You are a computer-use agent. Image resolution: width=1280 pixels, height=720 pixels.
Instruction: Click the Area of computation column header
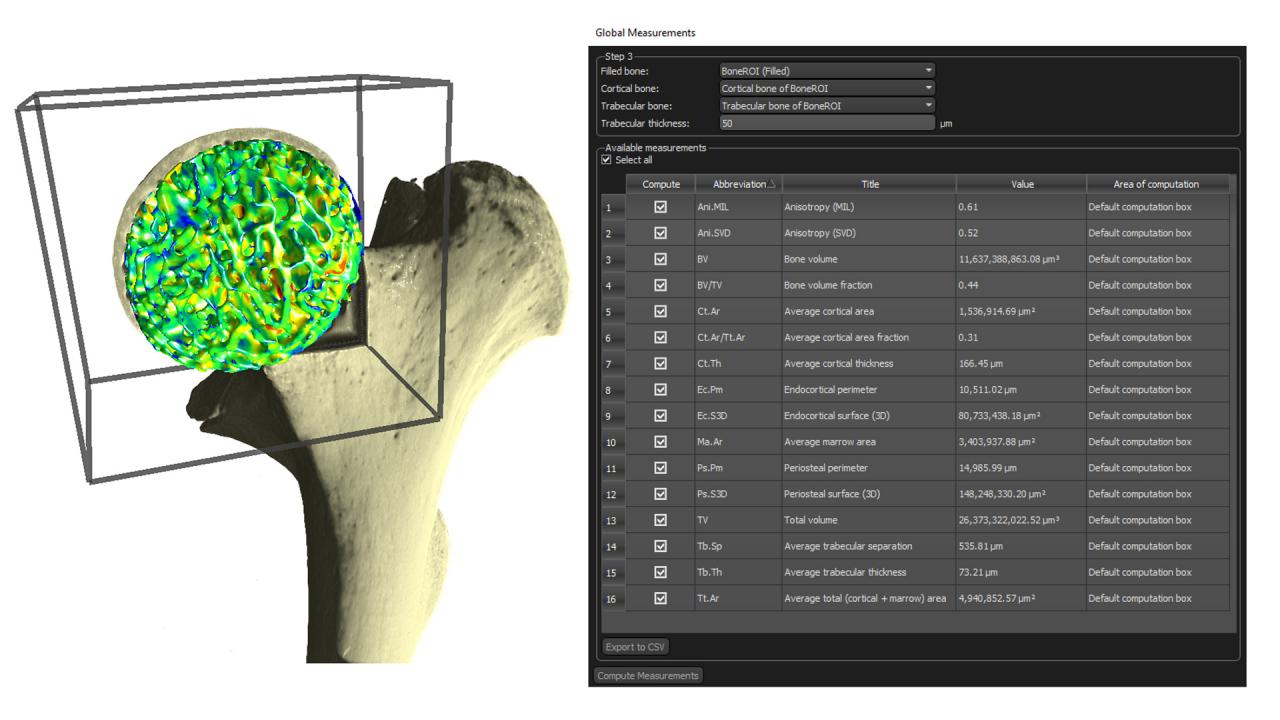tap(1157, 183)
